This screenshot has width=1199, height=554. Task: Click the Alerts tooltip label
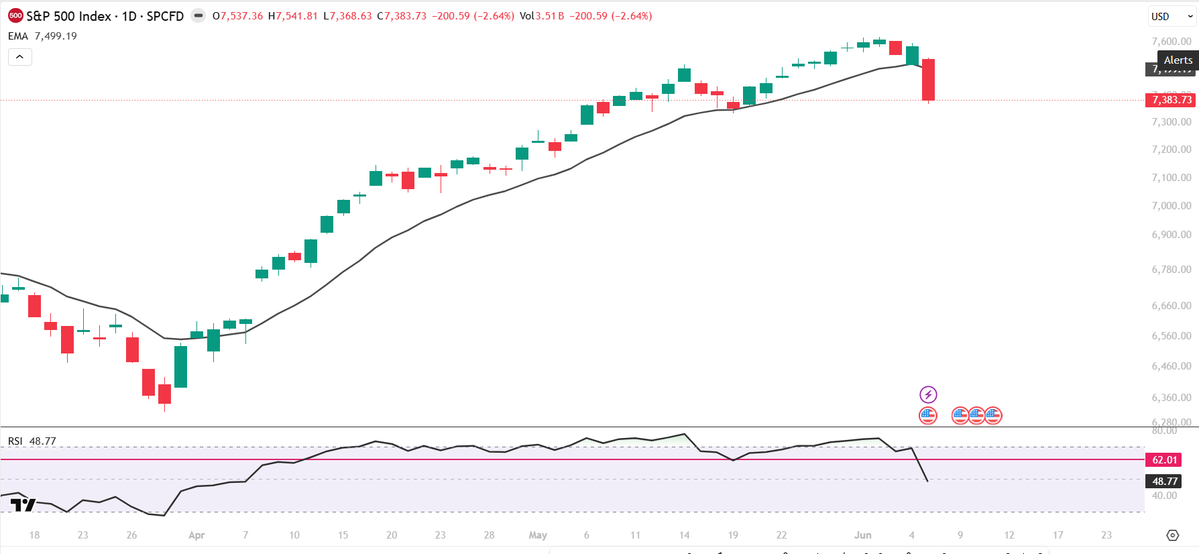[1177, 60]
